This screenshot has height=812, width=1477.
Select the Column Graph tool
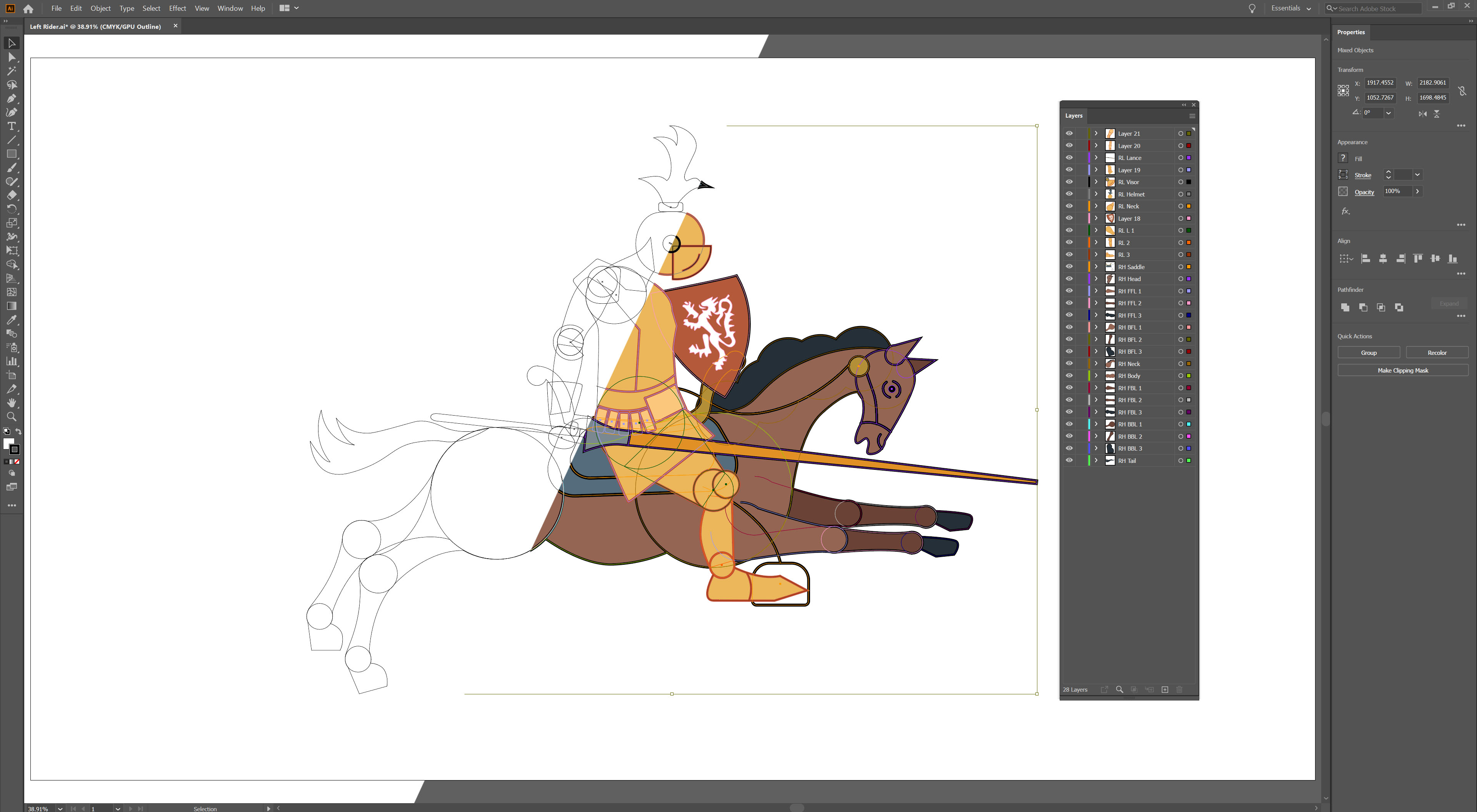[12, 361]
